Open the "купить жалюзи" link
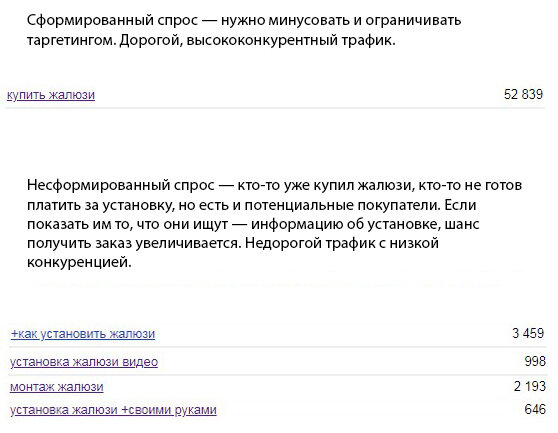Screen dimensions: 558x433 [51, 95]
